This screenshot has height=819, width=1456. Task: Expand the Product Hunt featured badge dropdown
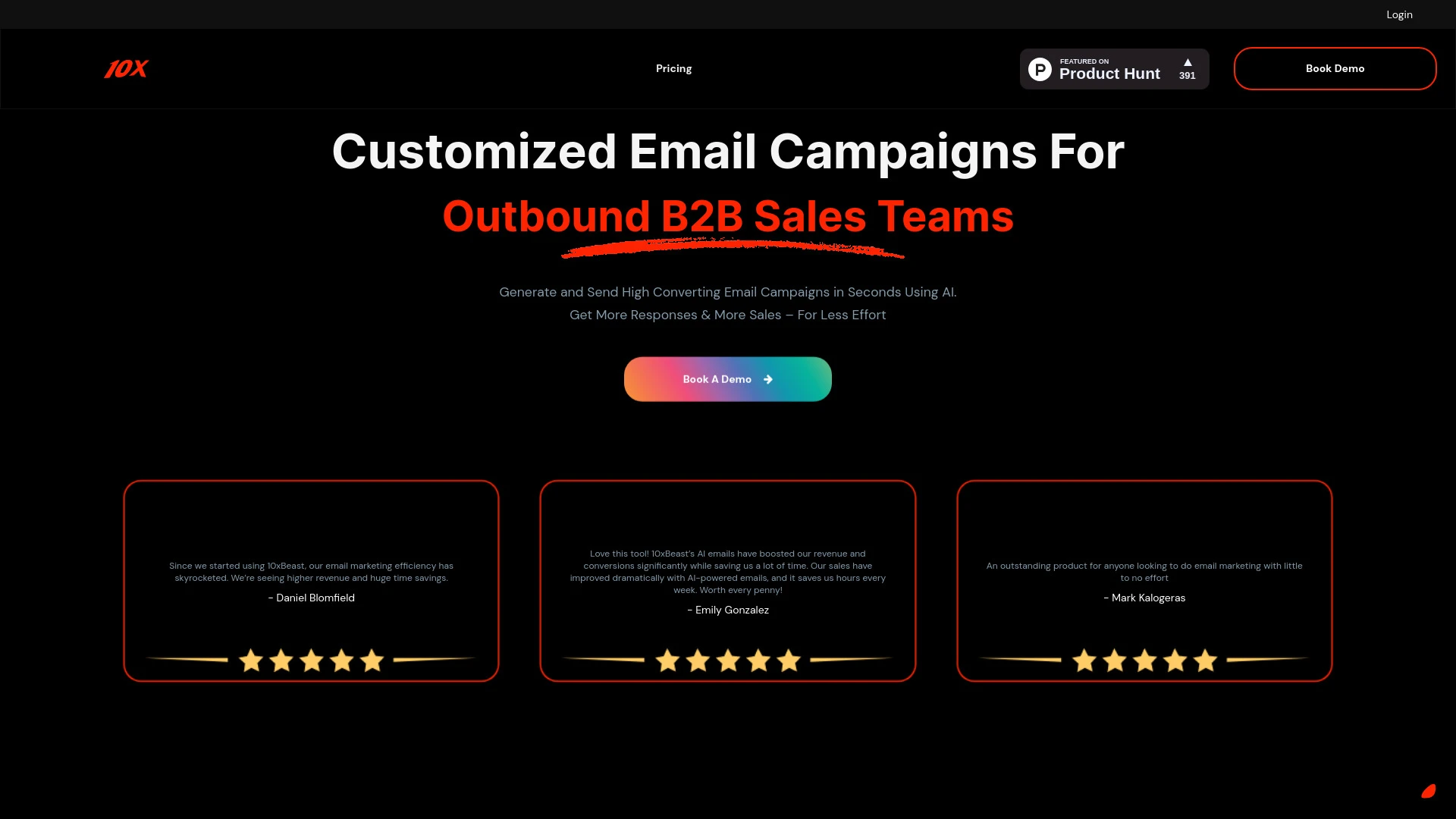click(x=1114, y=68)
